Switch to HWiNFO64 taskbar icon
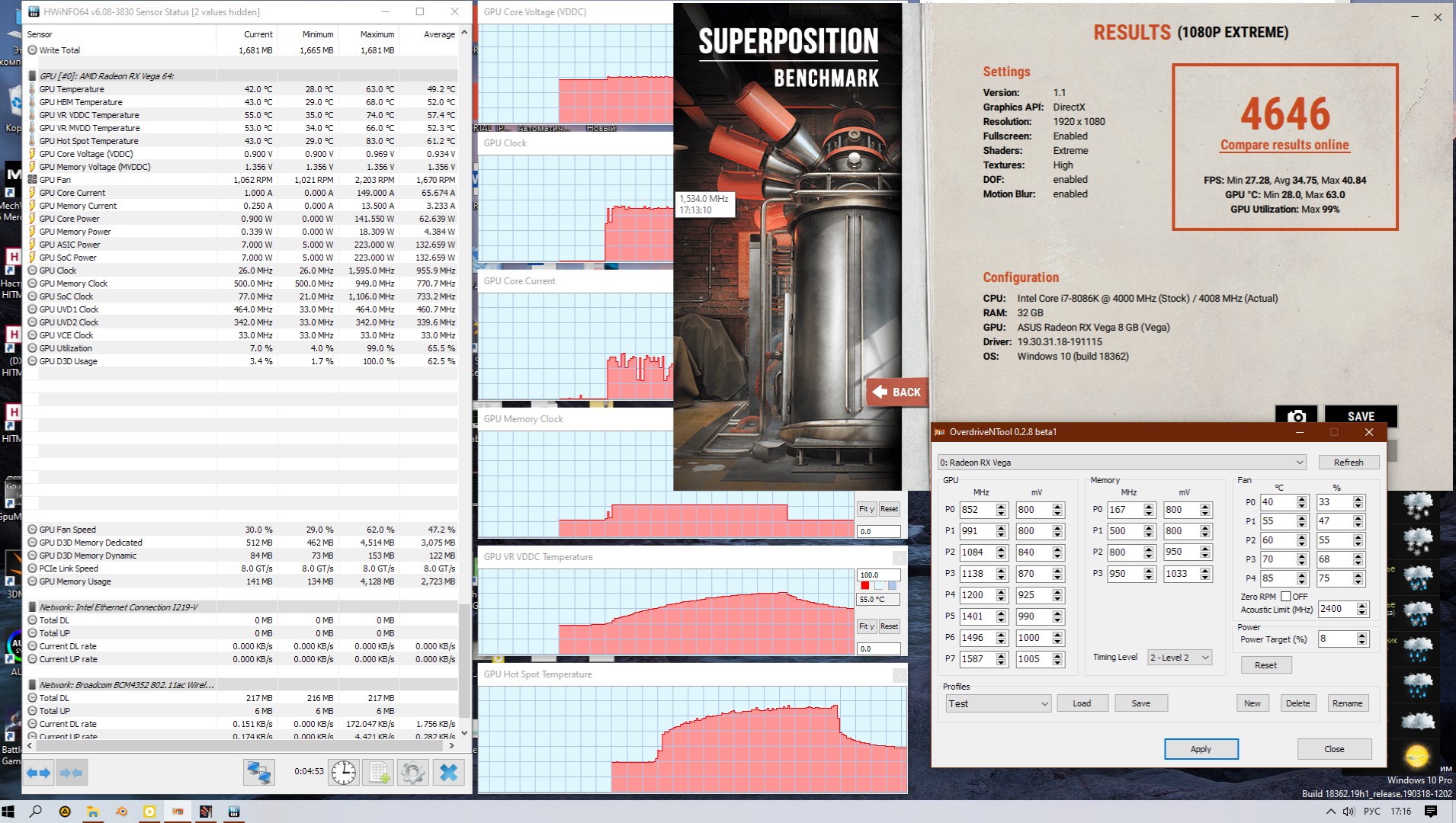The height and width of the screenshot is (823, 1456). coord(234,812)
